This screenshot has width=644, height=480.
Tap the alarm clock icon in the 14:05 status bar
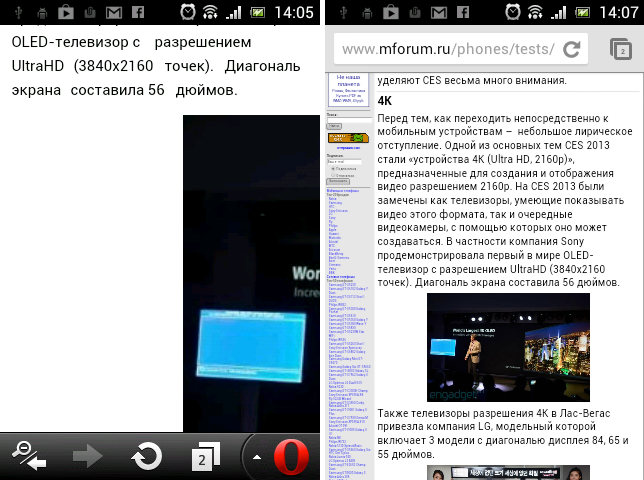188,12
